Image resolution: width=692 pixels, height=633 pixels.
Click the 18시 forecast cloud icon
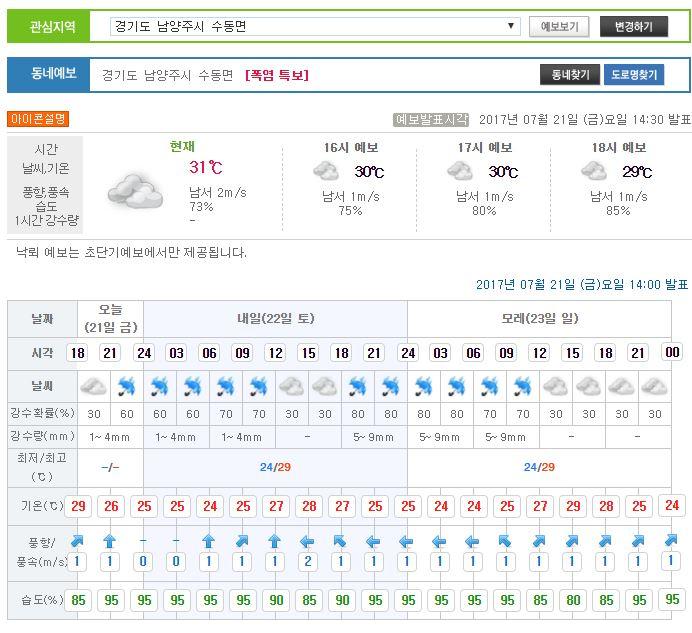(x=594, y=171)
